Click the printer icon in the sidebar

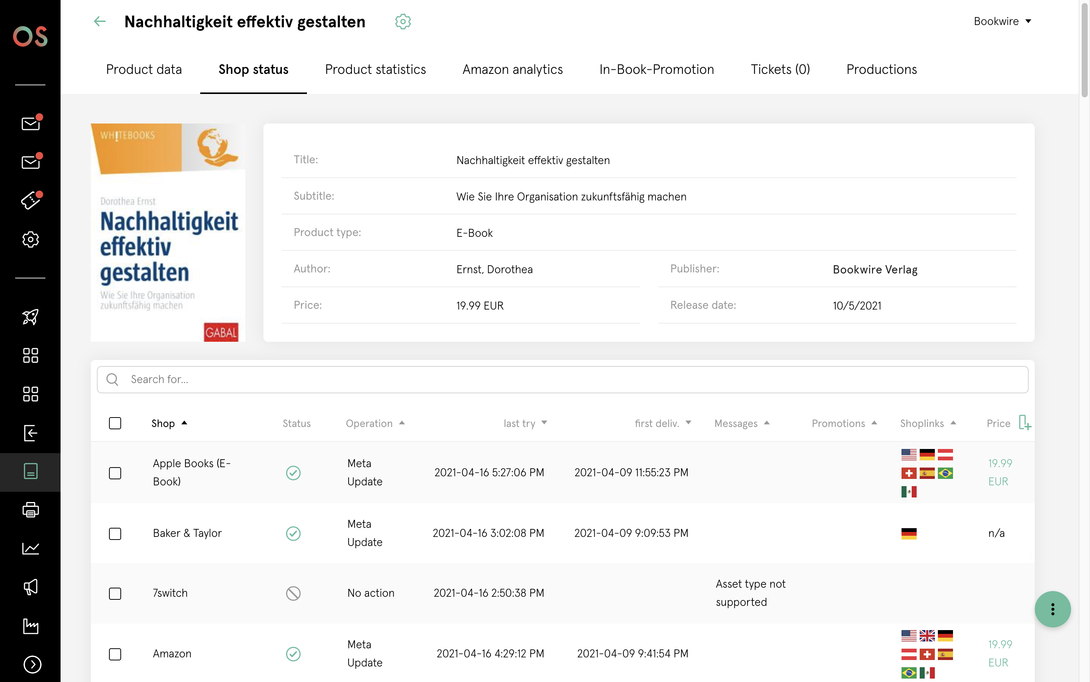(x=31, y=510)
